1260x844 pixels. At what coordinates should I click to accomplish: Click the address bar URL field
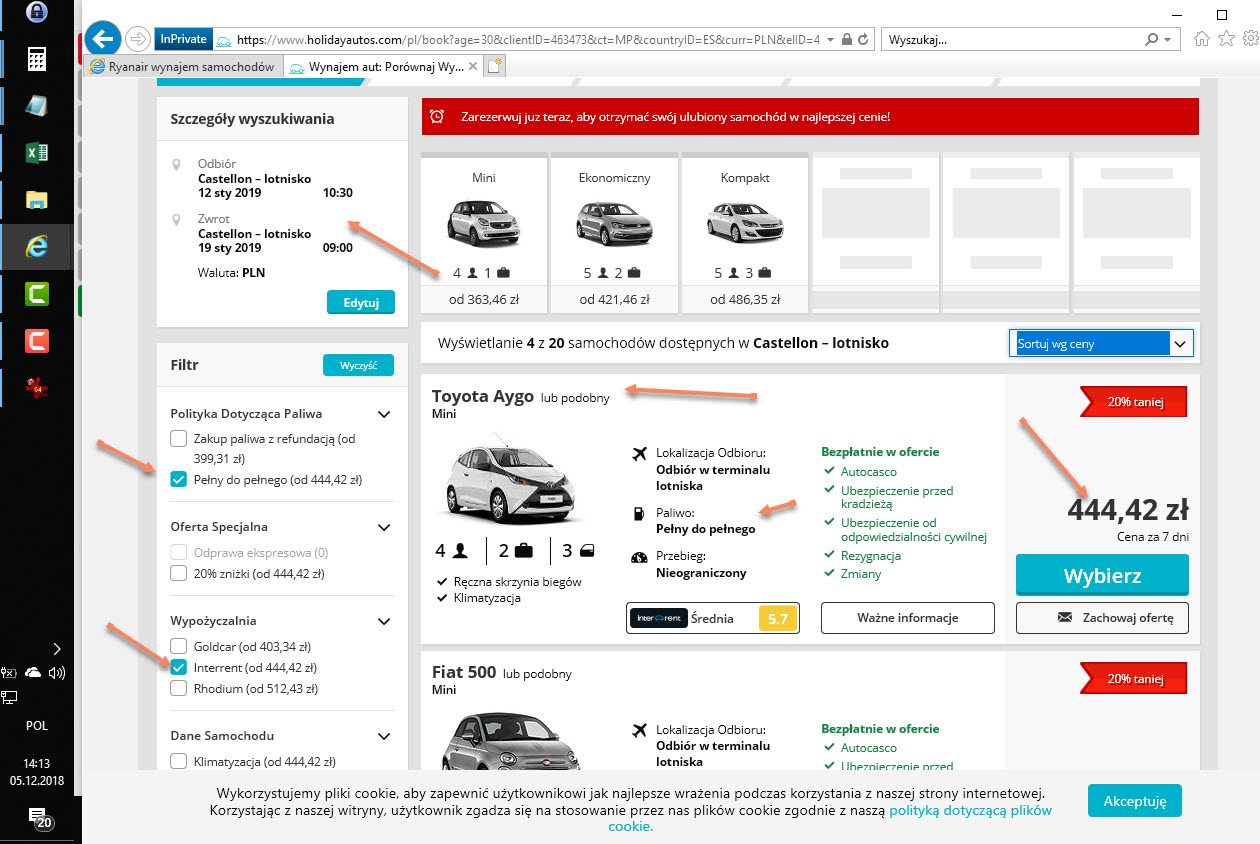click(528, 40)
